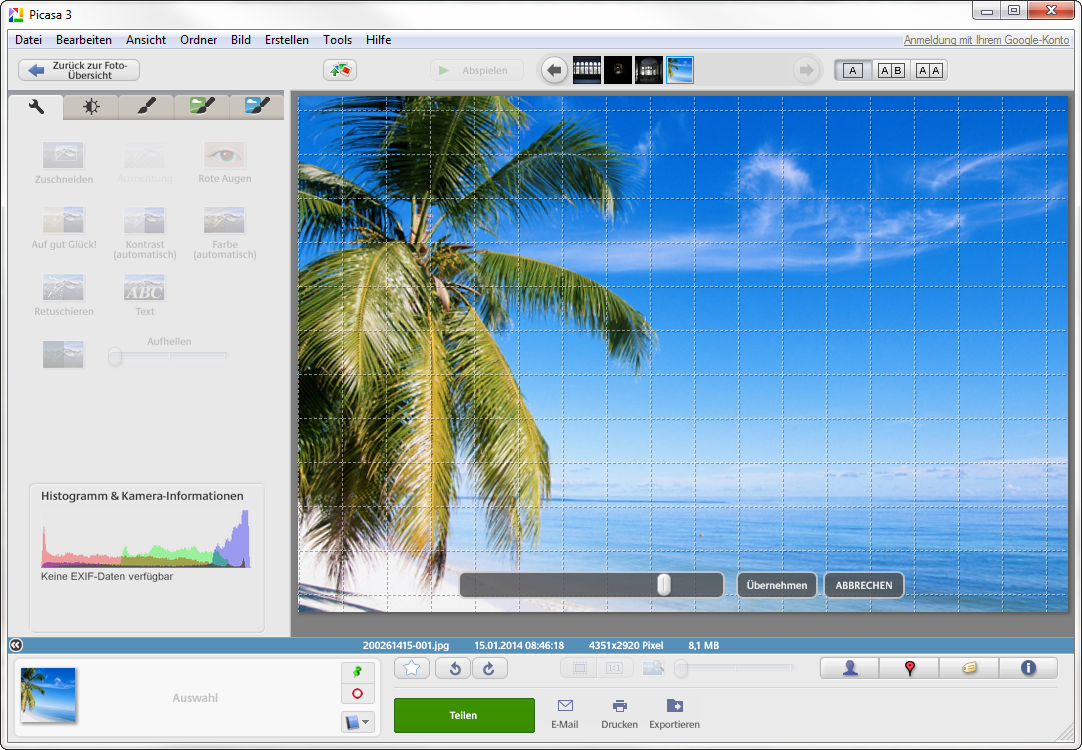Click the ABBRECHEN button
Image resolution: width=1082 pixels, height=750 pixels.
pos(864,585)
